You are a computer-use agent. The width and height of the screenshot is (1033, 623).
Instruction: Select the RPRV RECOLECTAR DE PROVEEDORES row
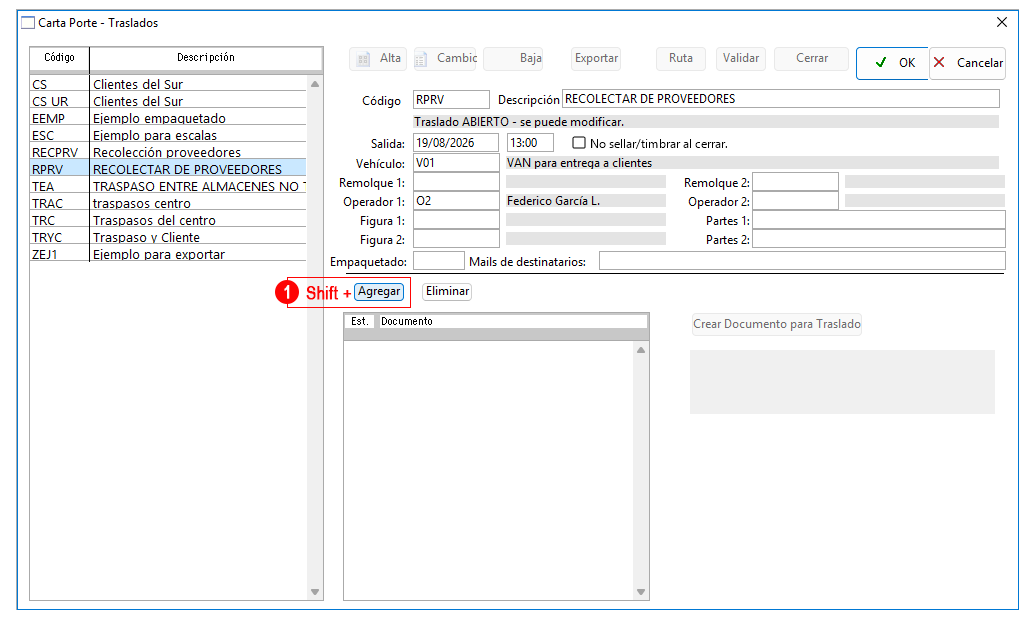tap(168, 169)
